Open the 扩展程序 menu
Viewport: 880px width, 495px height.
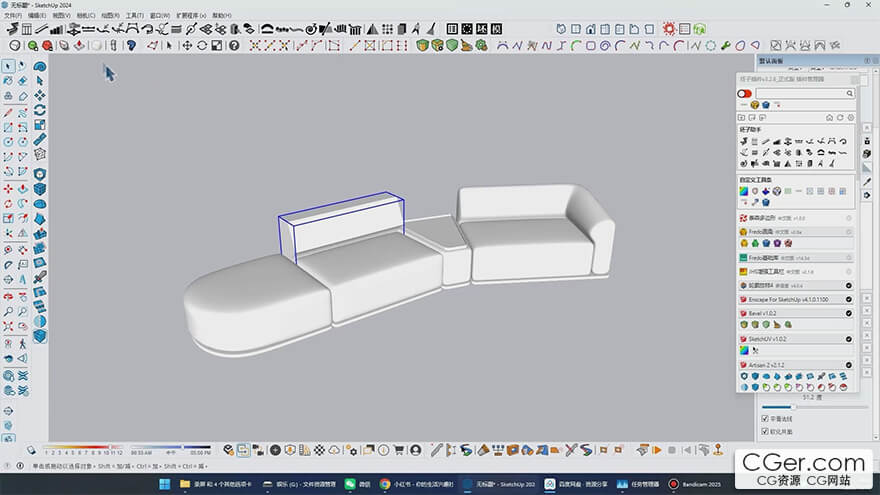pyautogui.click(x=191, y=15)
